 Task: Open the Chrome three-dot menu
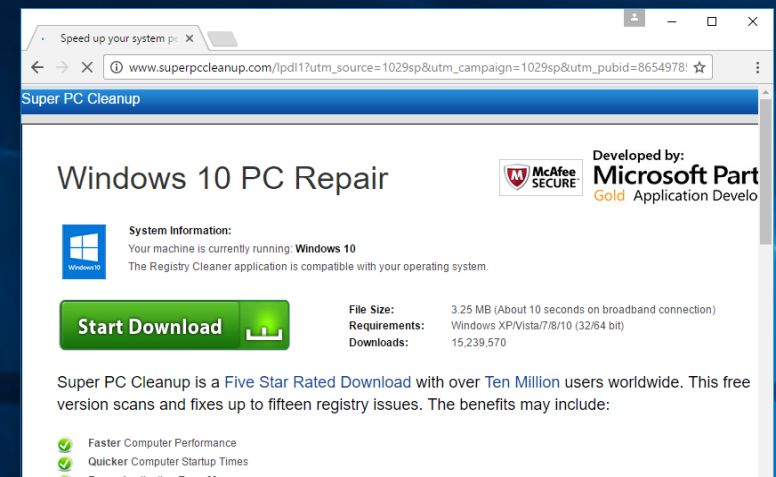coord(757,67)
